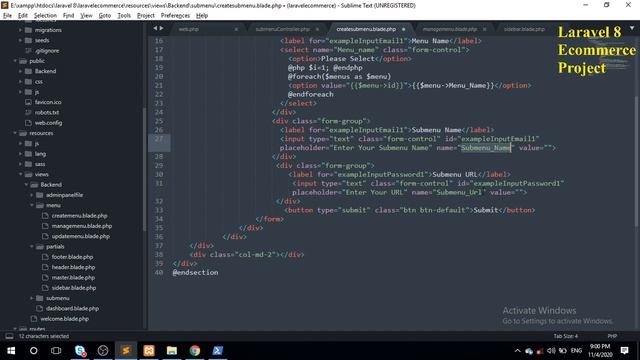Open the Edit menu
Screen dimensions: 640x360
23,16
